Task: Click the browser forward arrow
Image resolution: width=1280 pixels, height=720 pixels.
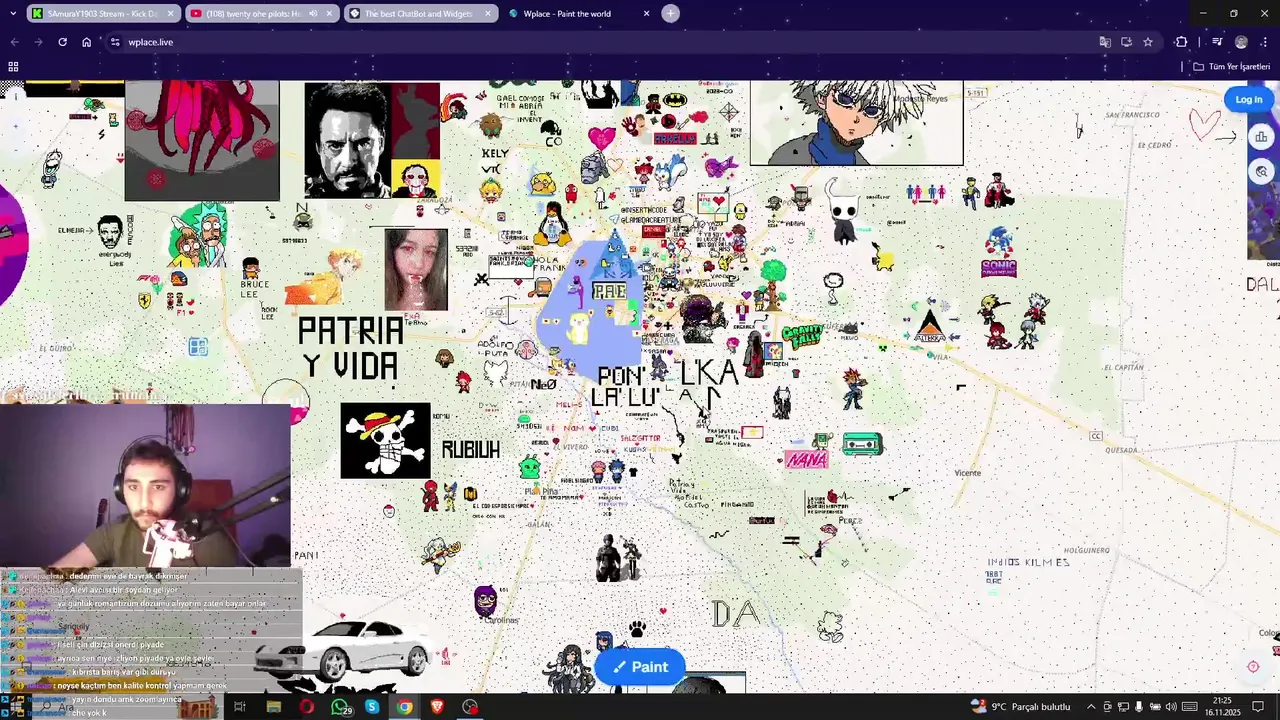Action: (38, 42)
